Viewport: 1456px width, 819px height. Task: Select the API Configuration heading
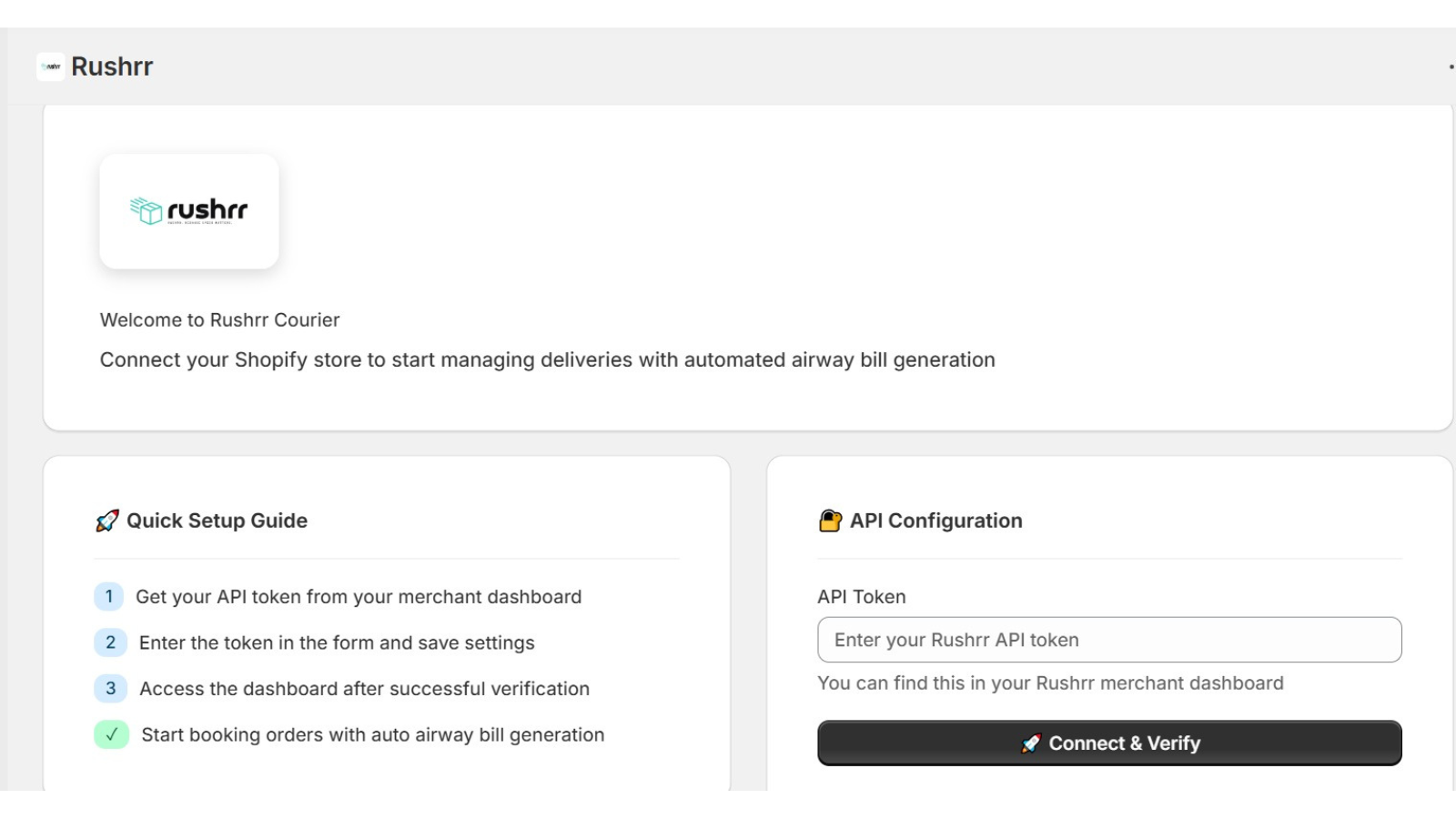click(935, 521)
